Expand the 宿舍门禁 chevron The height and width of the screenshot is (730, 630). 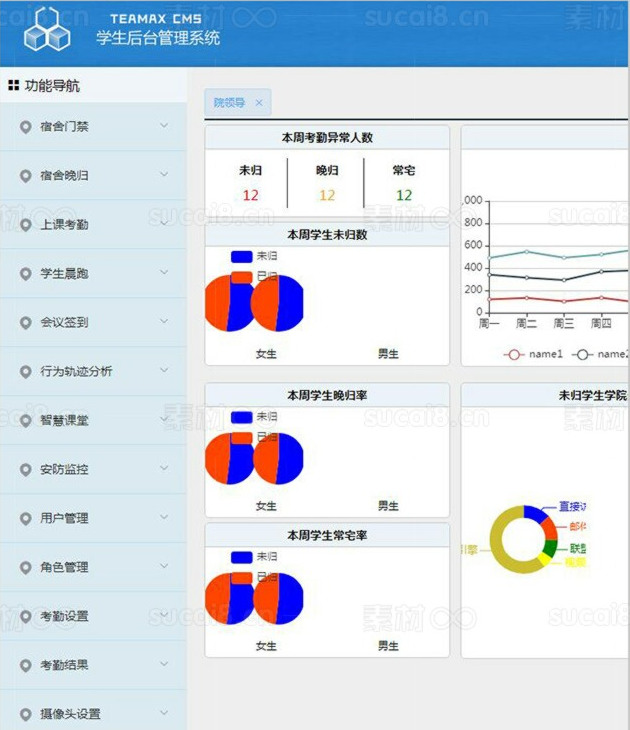pos(164,125)
